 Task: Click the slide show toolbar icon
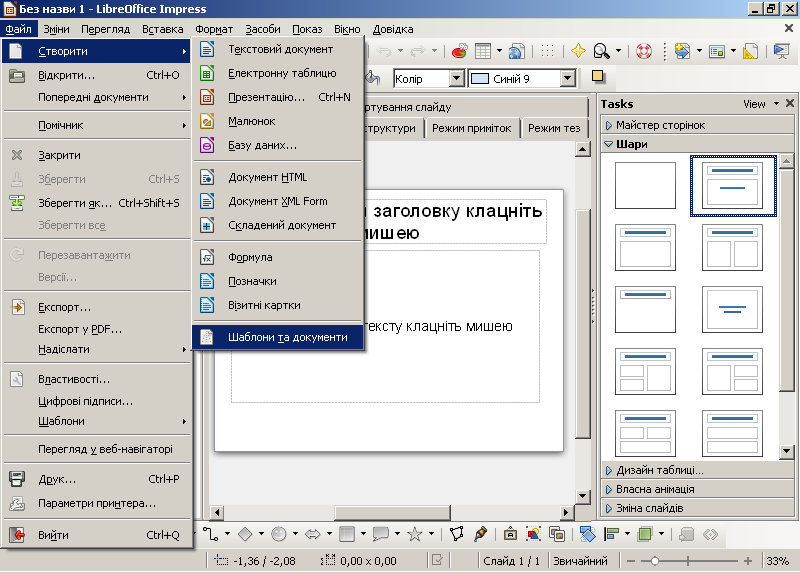[x=781, y=51]
